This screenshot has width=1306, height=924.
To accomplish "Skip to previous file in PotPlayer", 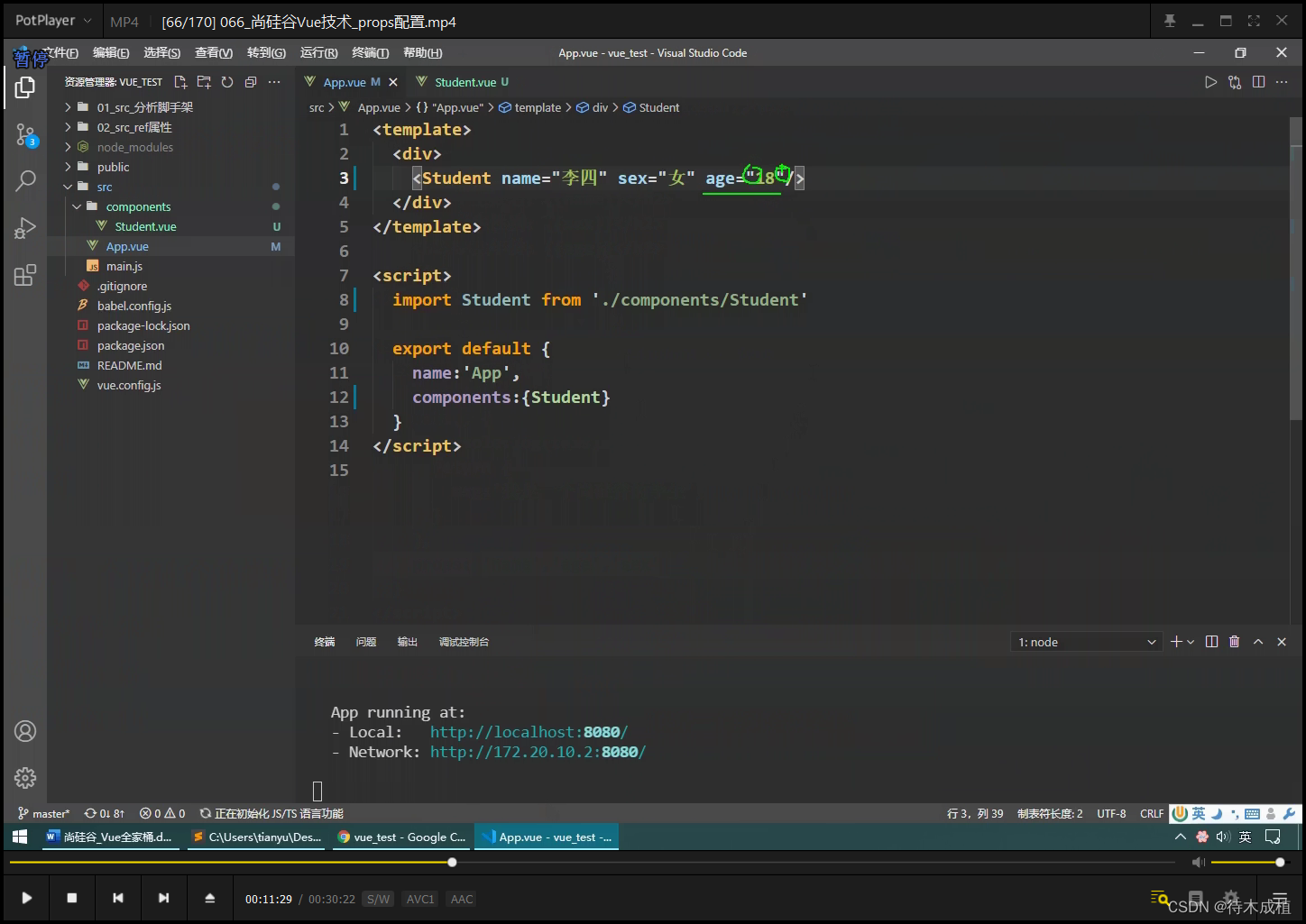I will [x=118, y=898].
